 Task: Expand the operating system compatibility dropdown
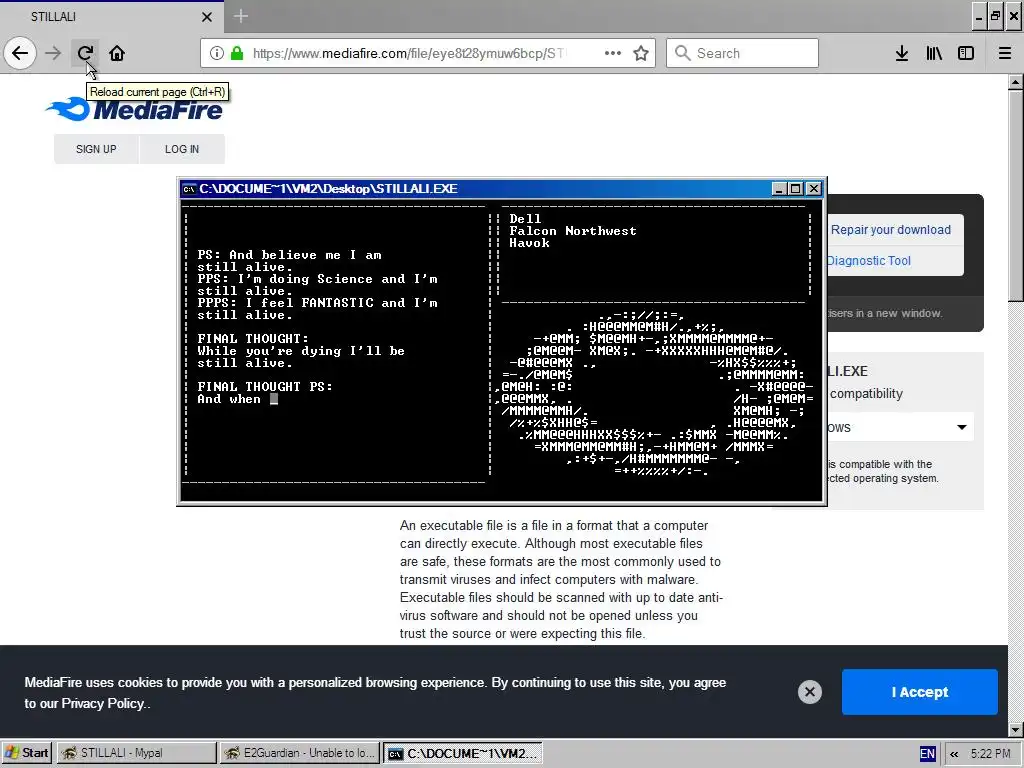click(x=901, y=427)
